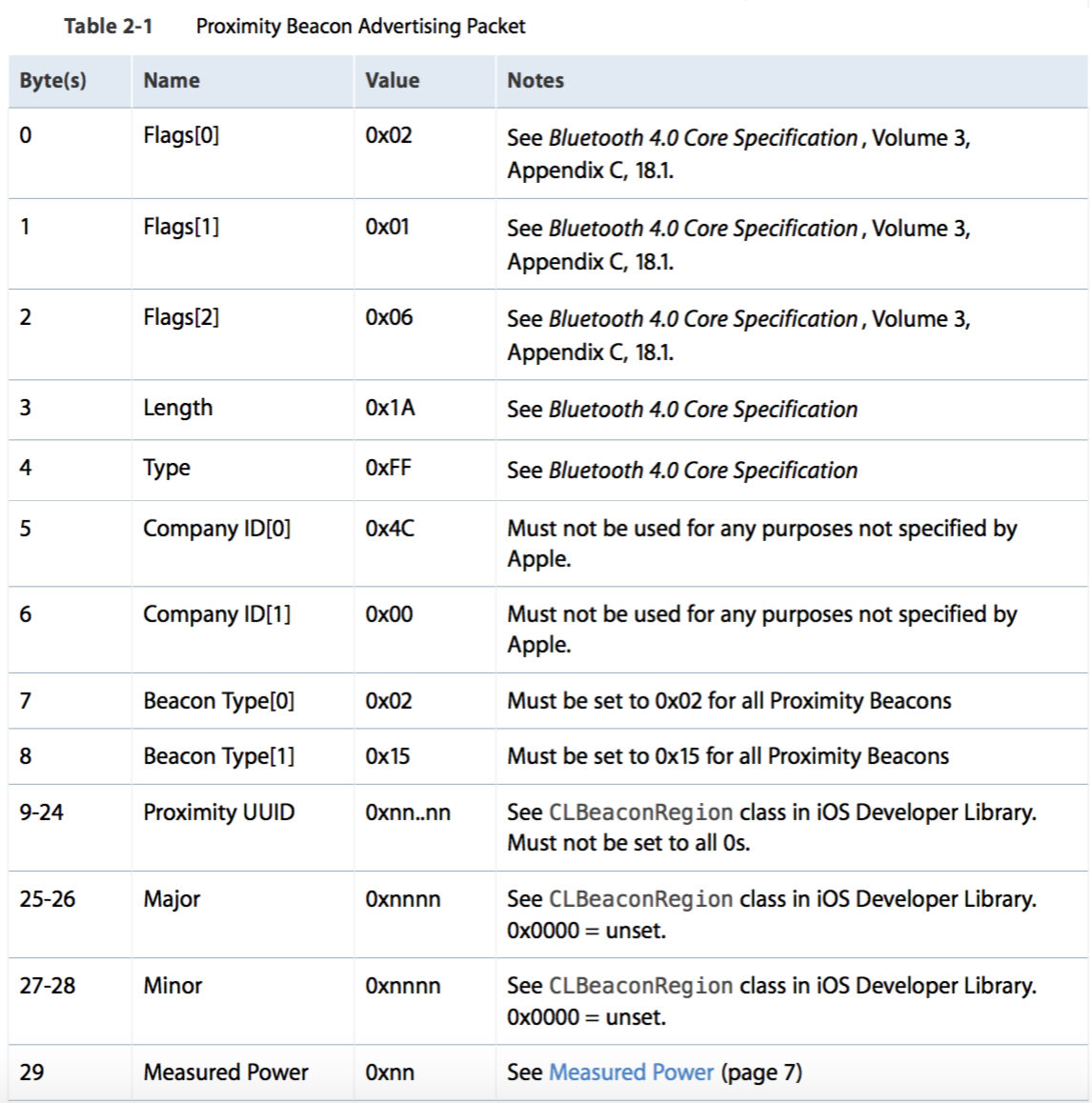Click the Table 2-1 label
The height and width of the screenshot is (1103, 1092).
pos(108,26)
